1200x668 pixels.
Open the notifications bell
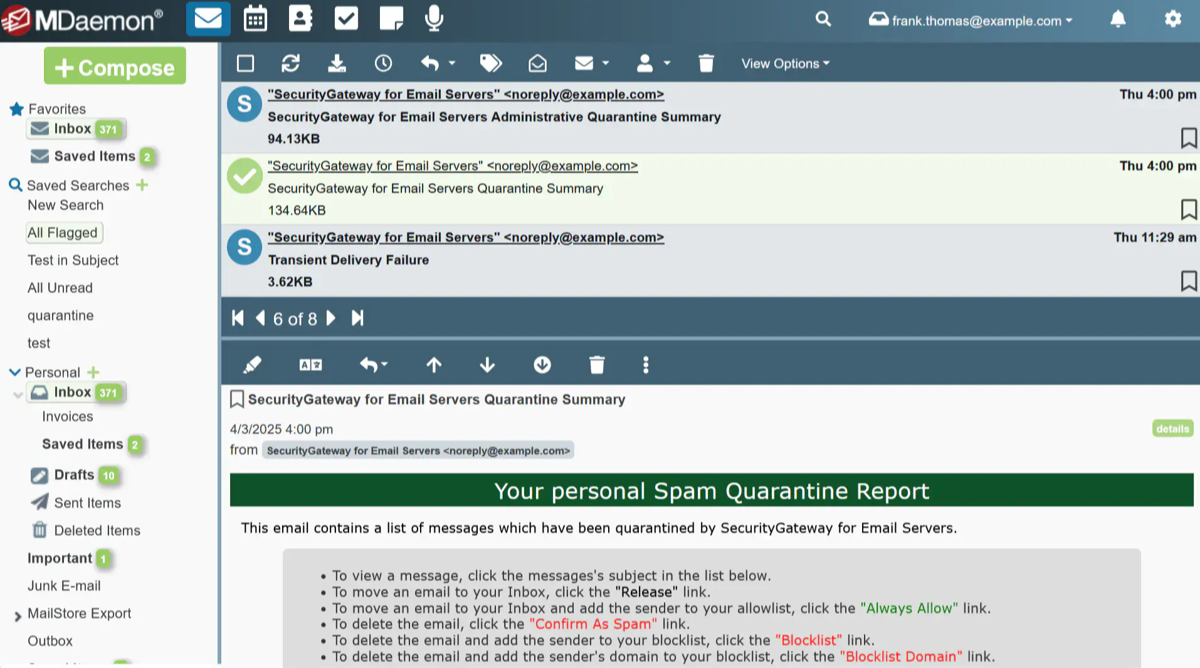coord(1118,19)
